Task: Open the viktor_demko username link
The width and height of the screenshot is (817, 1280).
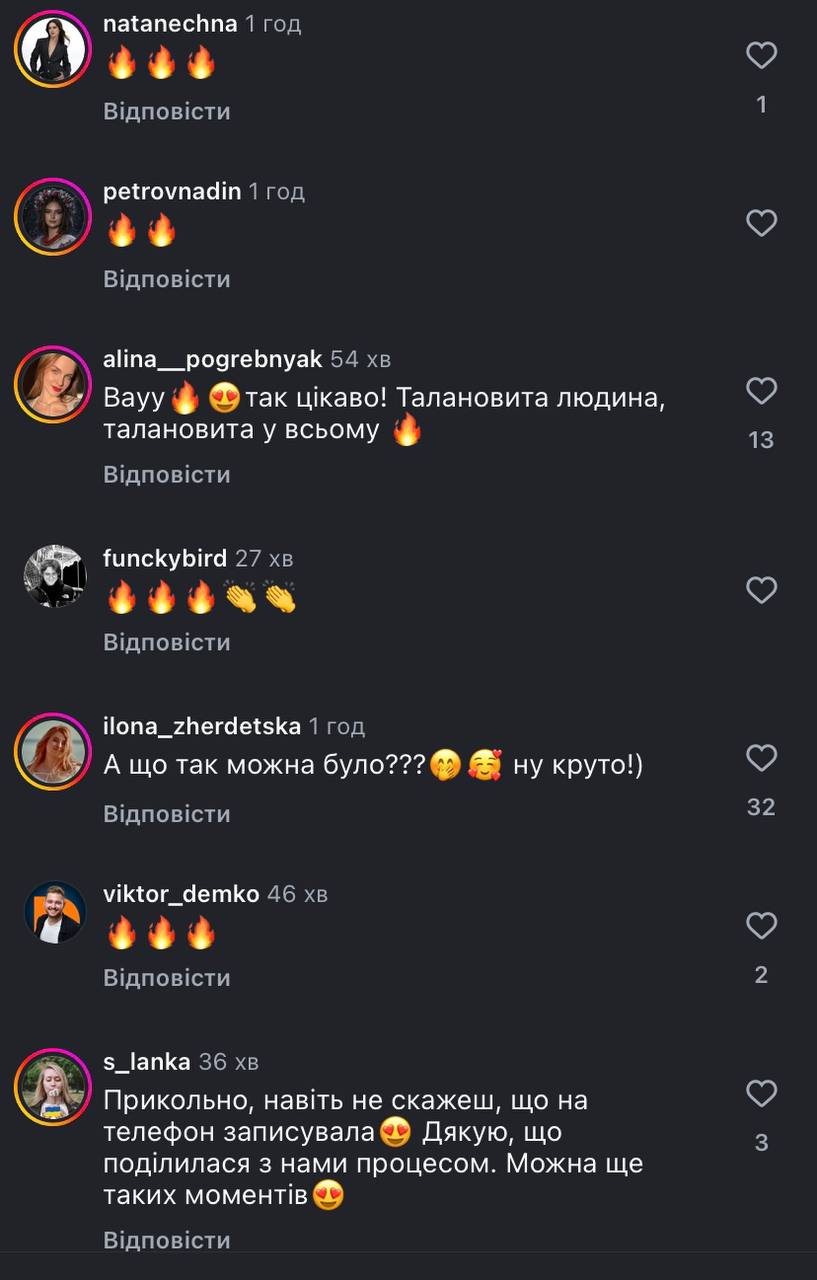Action: (x=181, y=893)
